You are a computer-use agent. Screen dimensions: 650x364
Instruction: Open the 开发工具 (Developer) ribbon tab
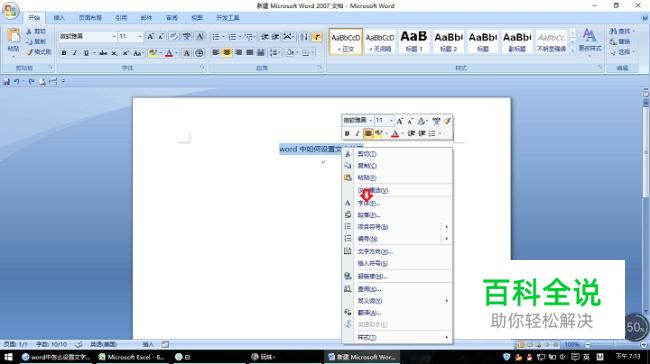coord(228,18)
